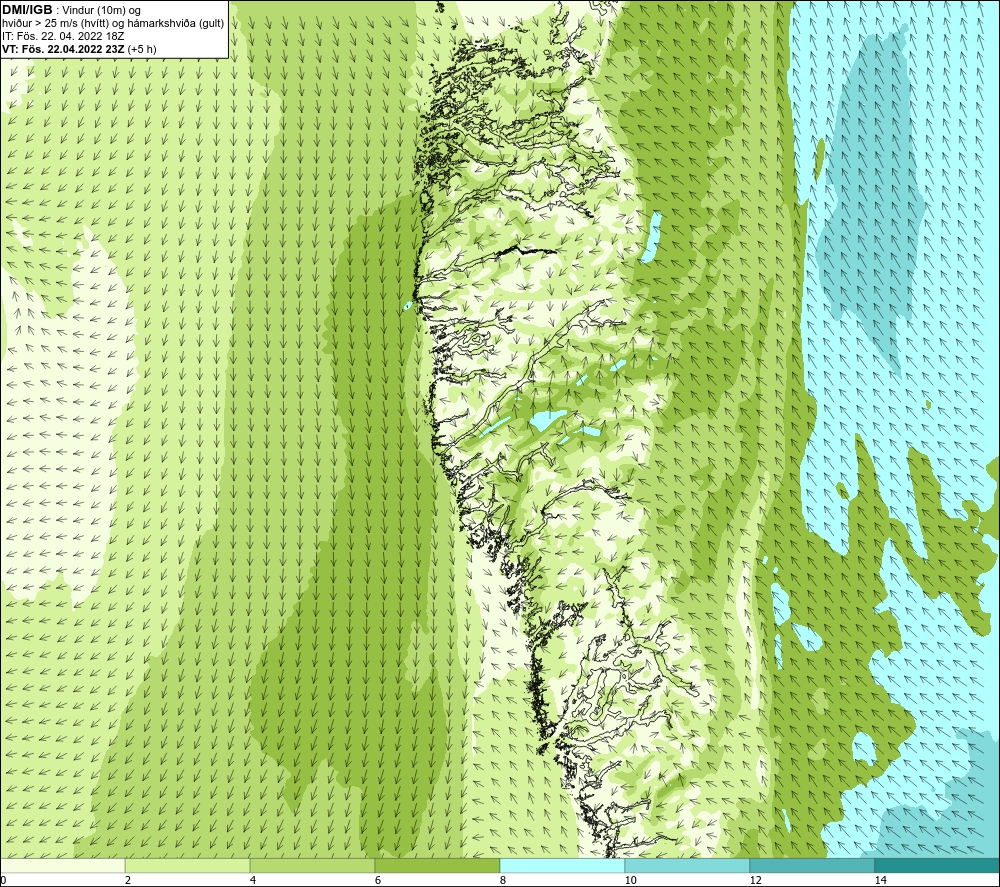Click the 10–12 m/s cyan legend swatch

coord(686,865)
